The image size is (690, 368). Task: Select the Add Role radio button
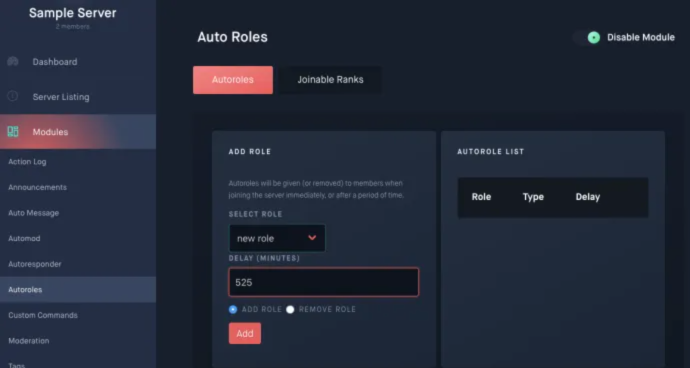[x=233, y=309]
